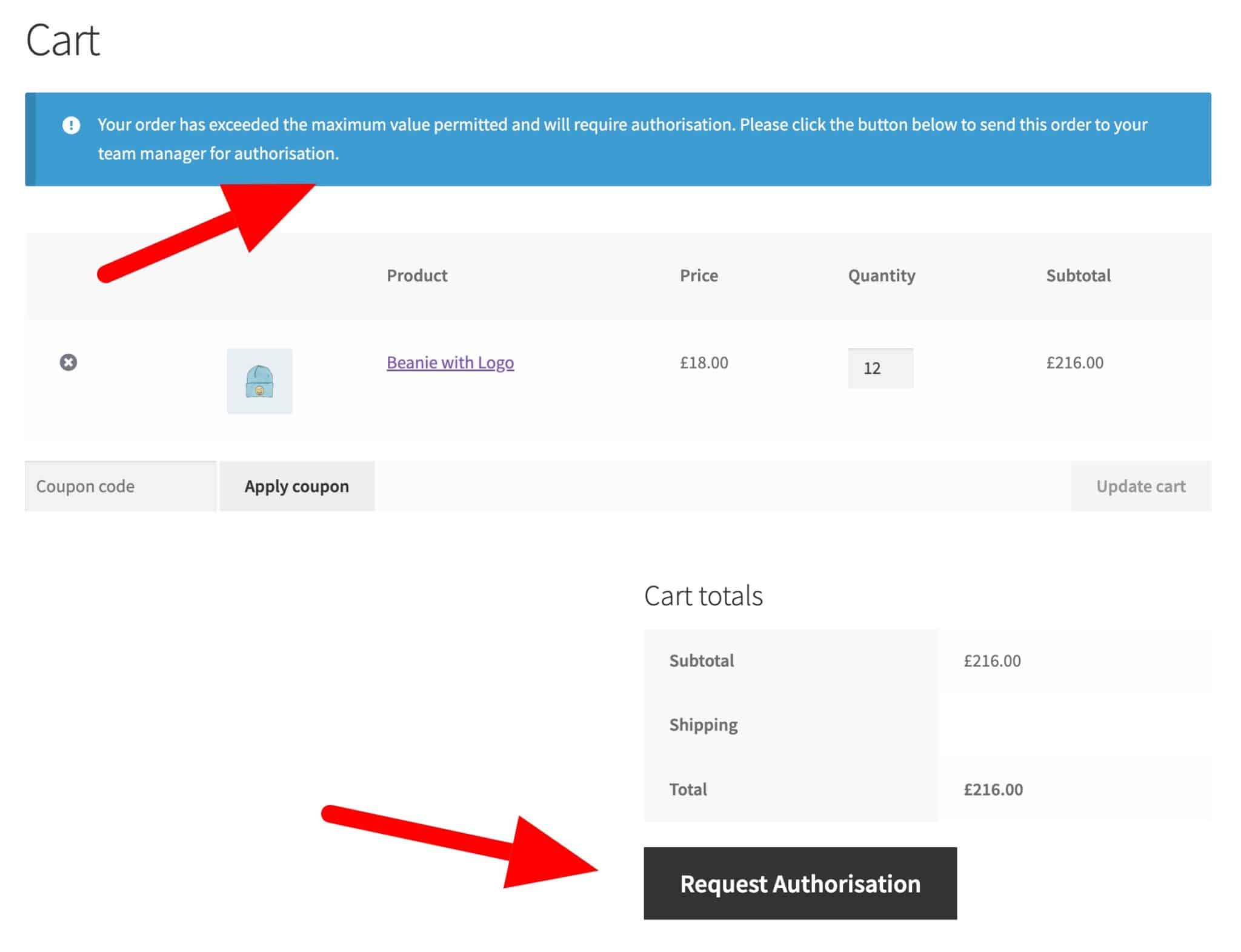Remove Beanie with Logo from cart
The height and width of the screenshot is (952, 1241).
click(x=68, y=362)
